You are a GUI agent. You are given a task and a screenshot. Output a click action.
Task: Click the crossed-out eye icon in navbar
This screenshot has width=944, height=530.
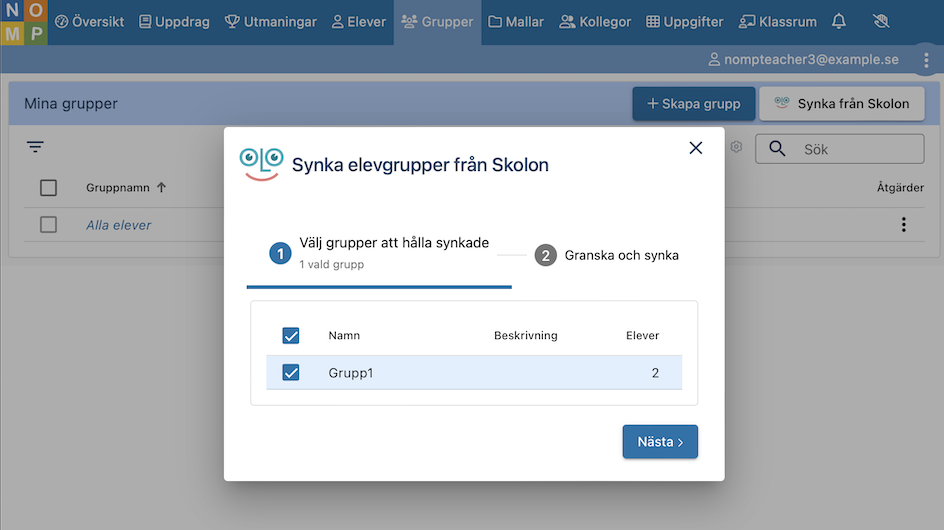881,22
